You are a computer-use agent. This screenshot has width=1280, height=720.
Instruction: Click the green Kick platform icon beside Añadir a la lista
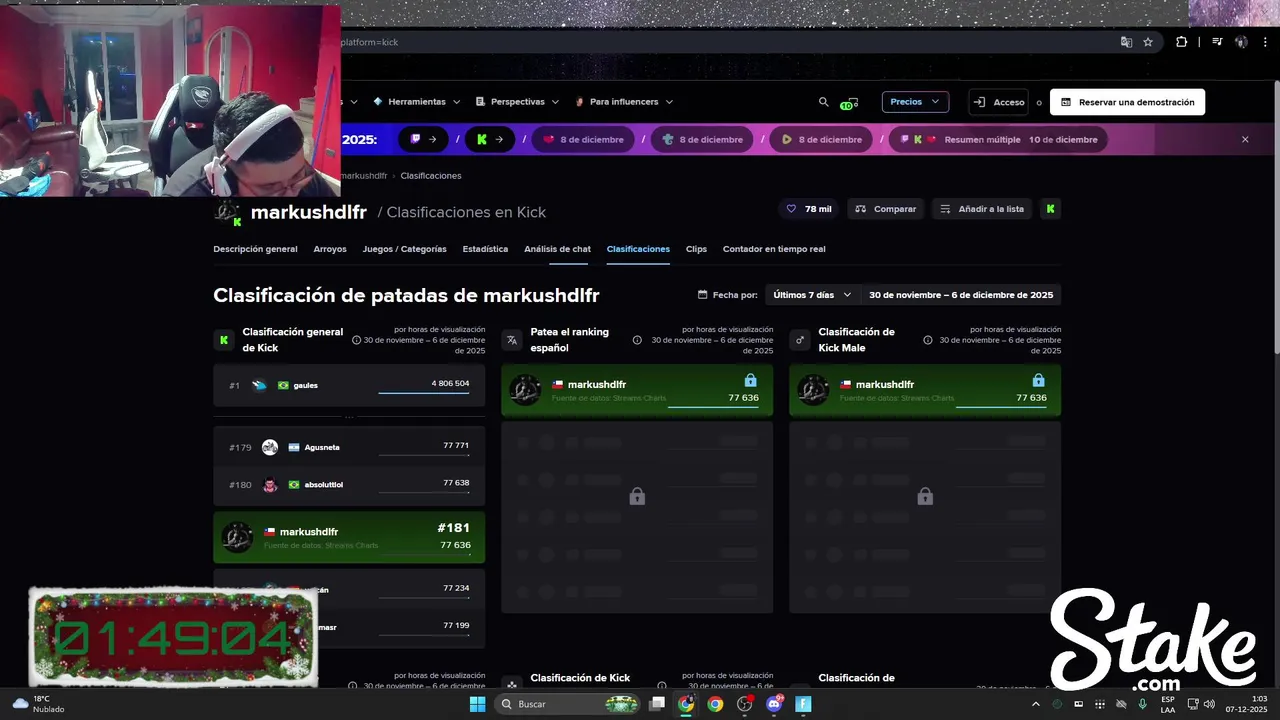[1050, 209]
